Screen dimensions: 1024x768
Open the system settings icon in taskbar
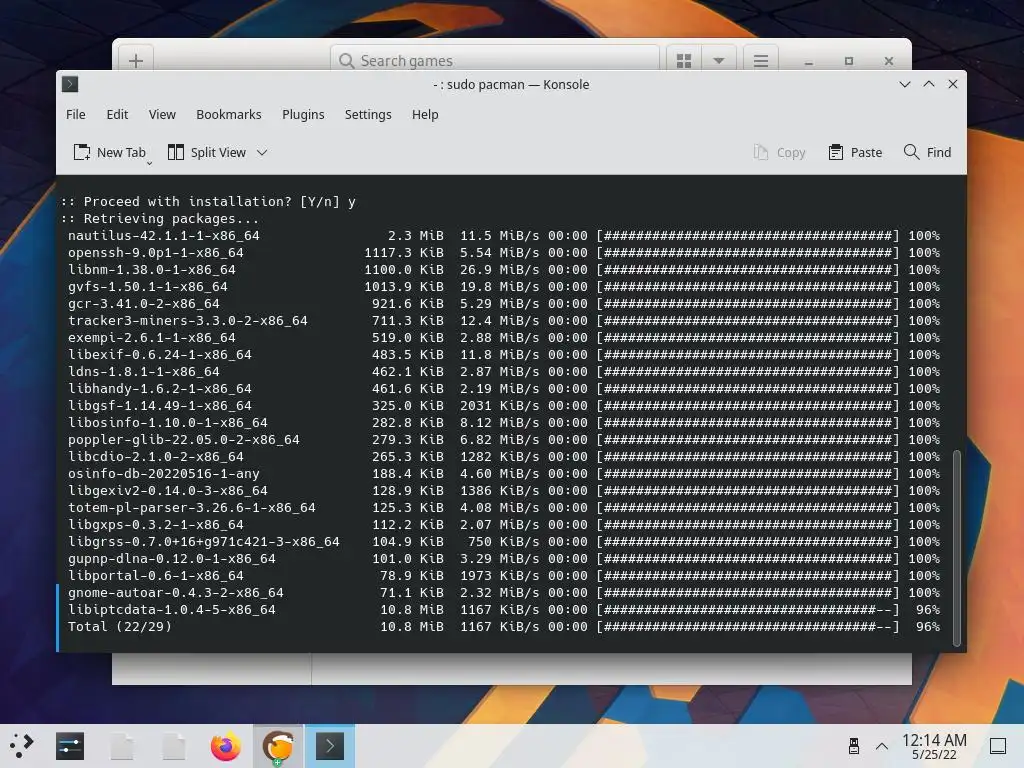pyautogui.click(x=70, y=746)
